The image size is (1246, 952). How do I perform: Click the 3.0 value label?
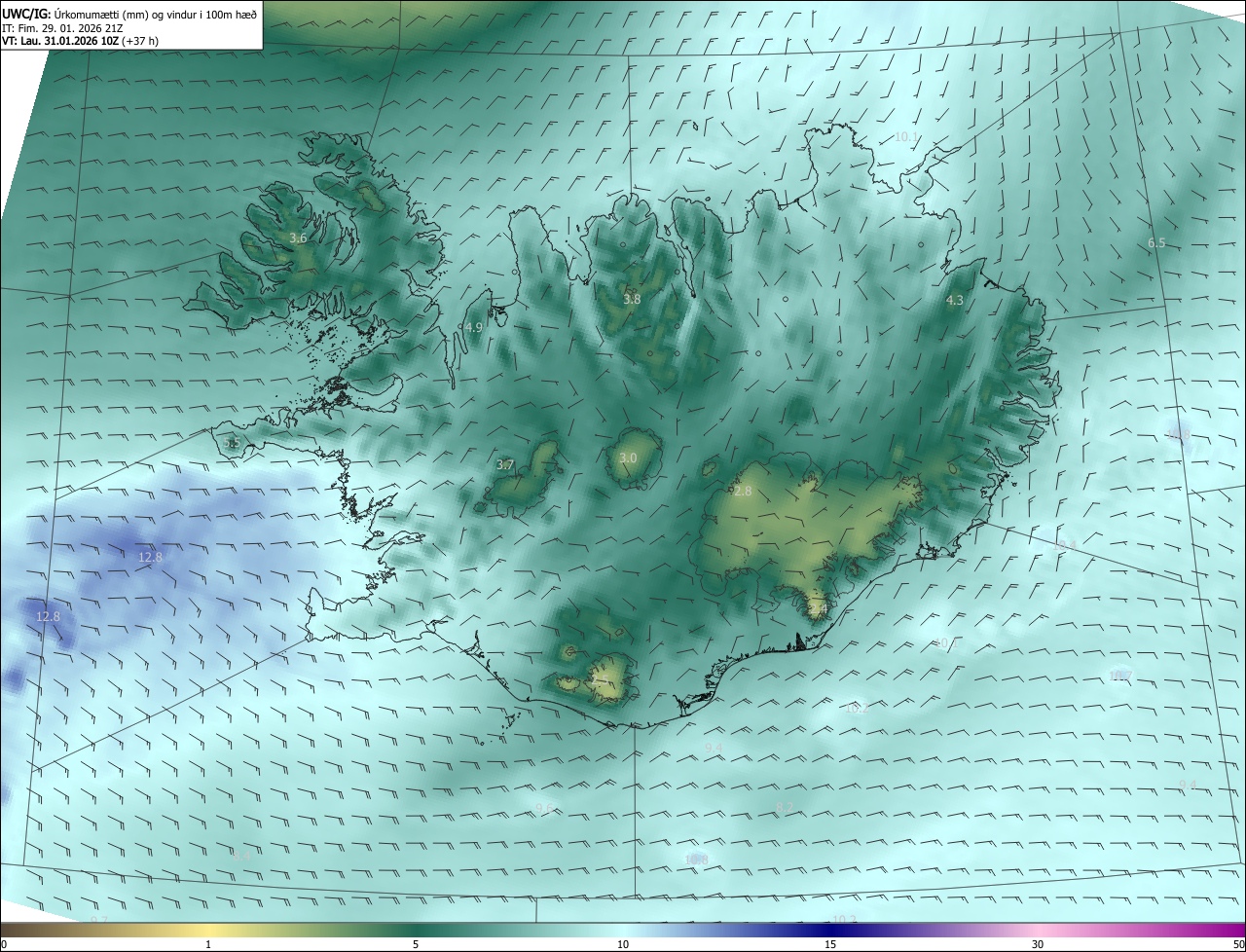pyautogui.click(x=628, y=458)
